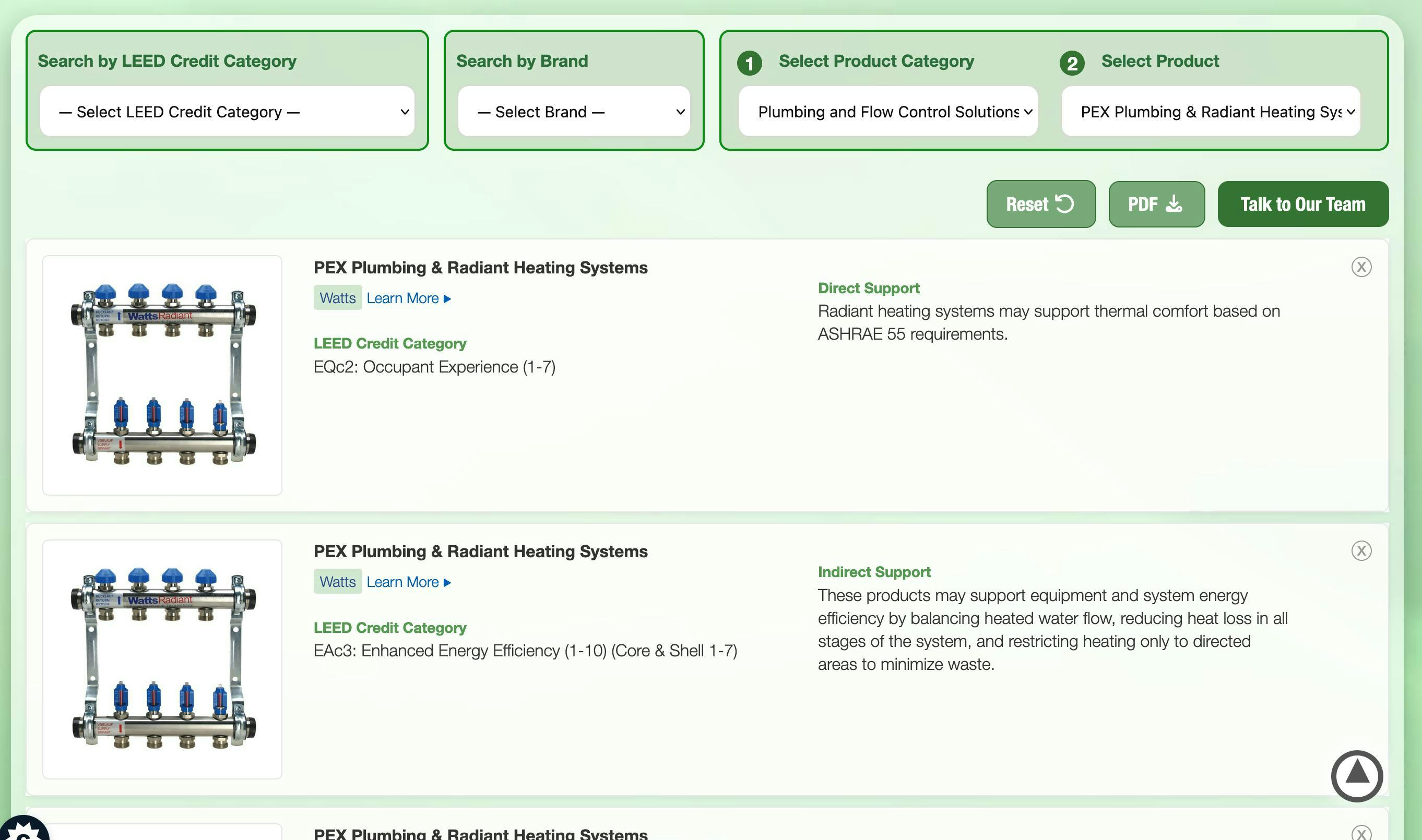
Task: Open the Select Brand dropdown
Action: 574,112
